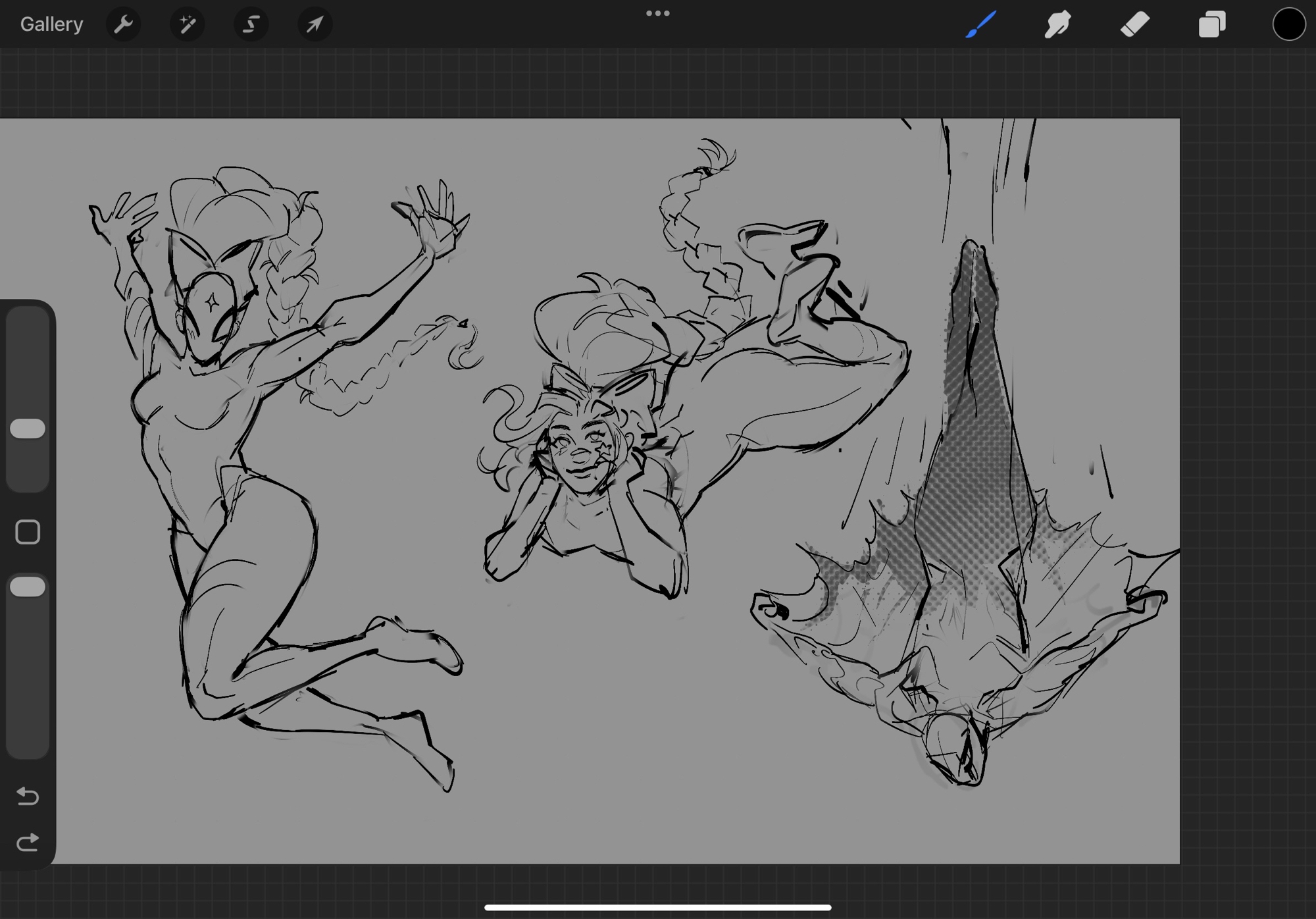Activate the Selection S-shaped tool
1316x919 pixels.
[x=251, y=24]
